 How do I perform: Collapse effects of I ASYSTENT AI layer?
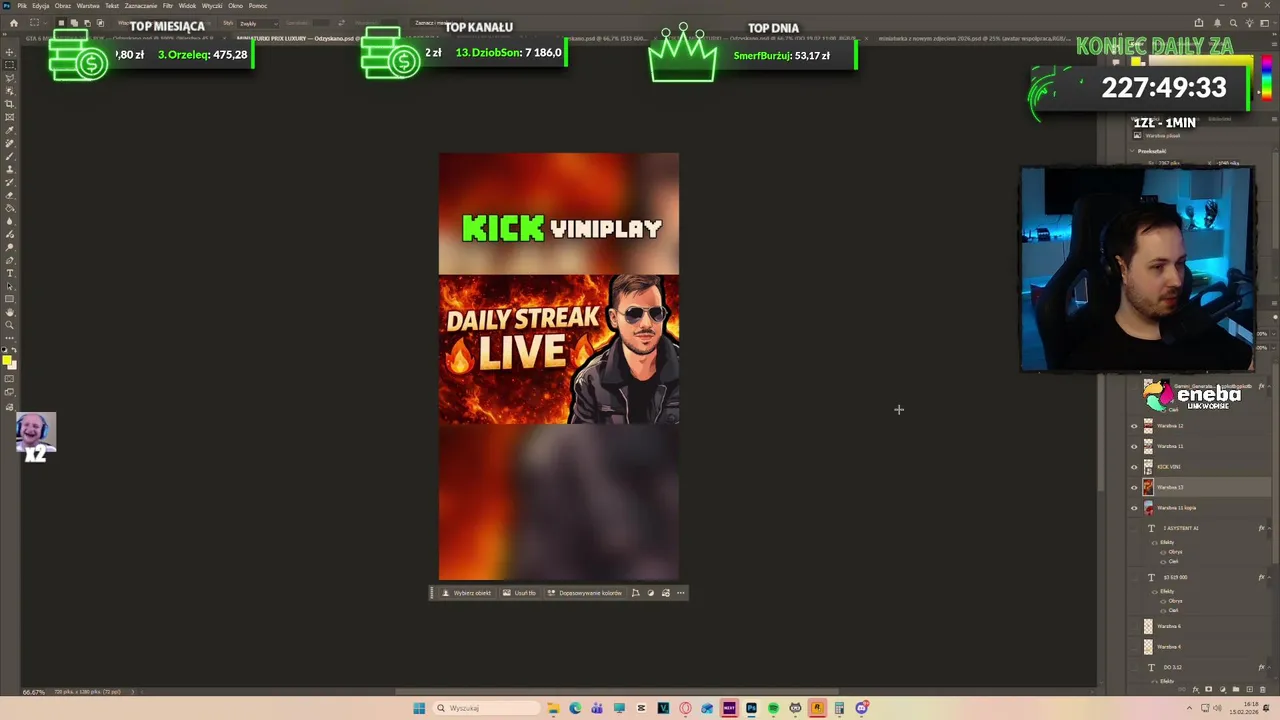(1271, 528)
